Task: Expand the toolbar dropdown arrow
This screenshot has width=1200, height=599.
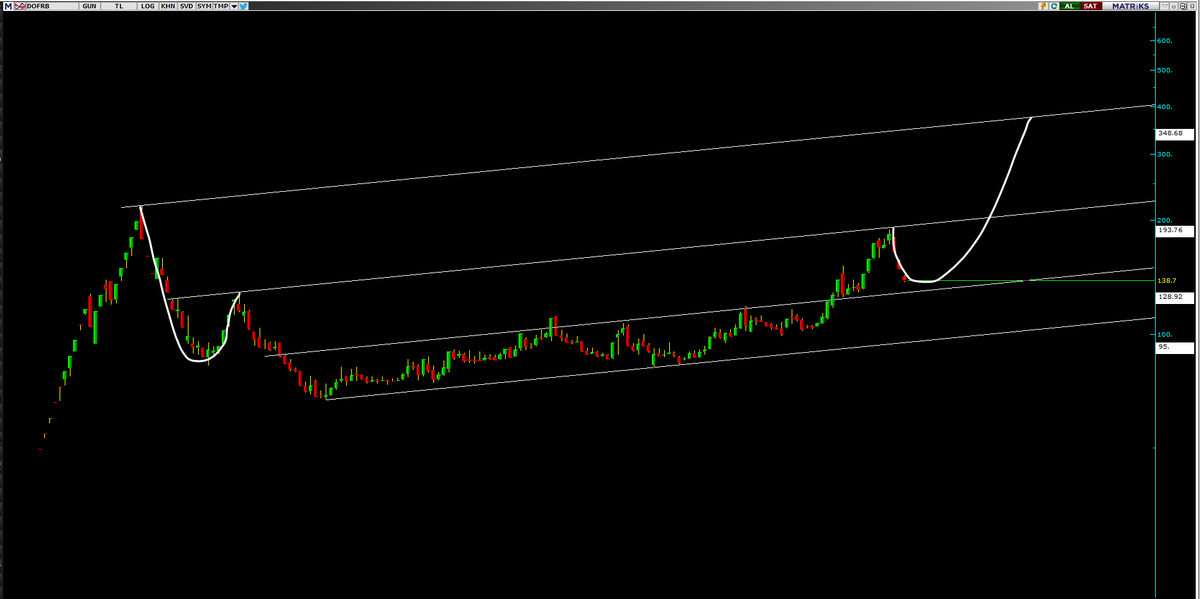Action: click(234, 6)
